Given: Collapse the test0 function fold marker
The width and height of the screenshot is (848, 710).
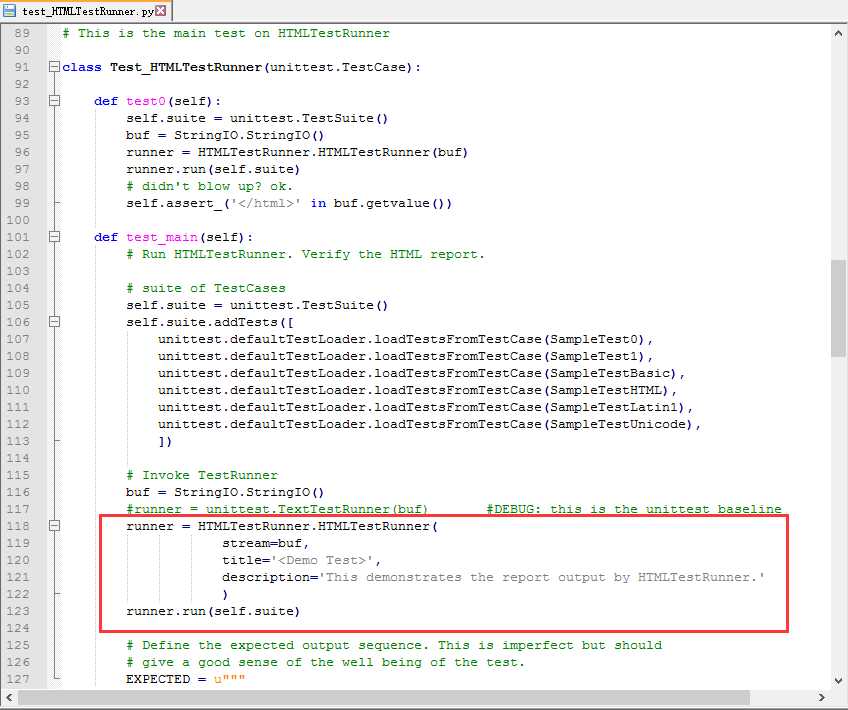Looking at the screenshot, I should click(54, 101).
